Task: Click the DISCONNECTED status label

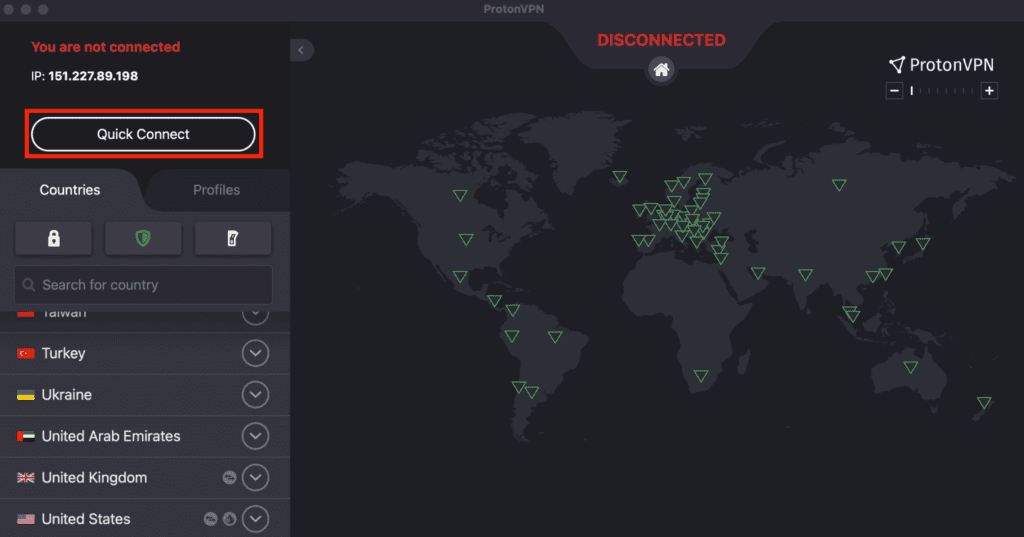Action: tap(661, 40)
